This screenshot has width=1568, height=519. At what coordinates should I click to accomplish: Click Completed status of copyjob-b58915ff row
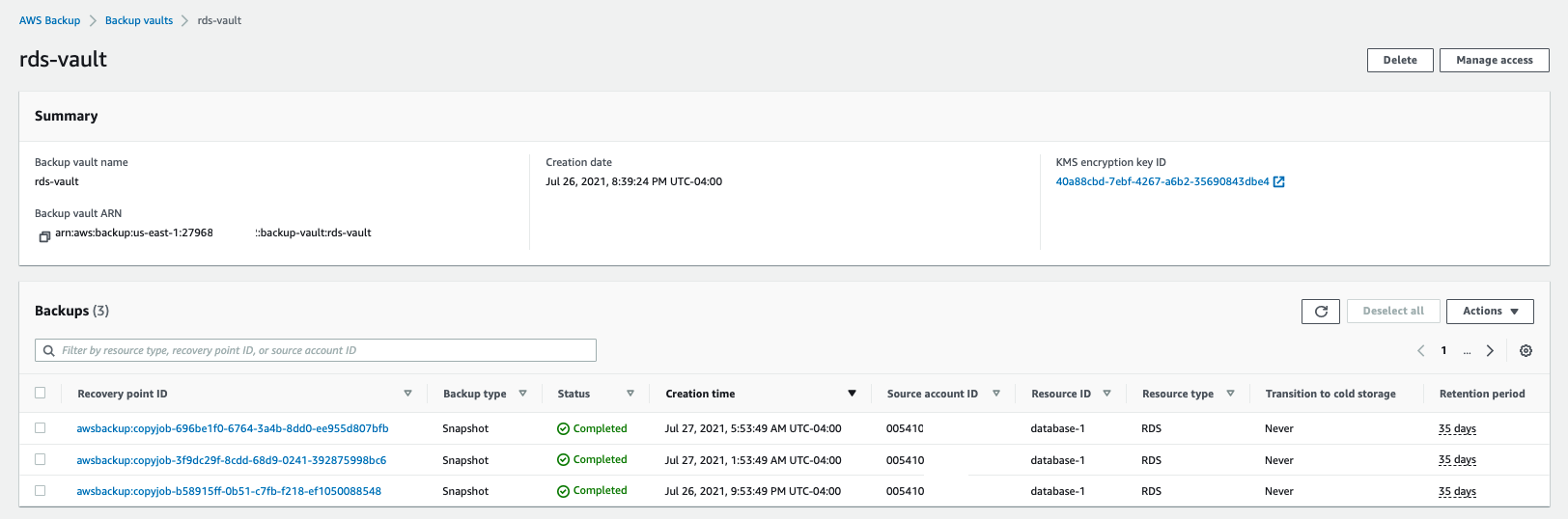pos(592,491)
